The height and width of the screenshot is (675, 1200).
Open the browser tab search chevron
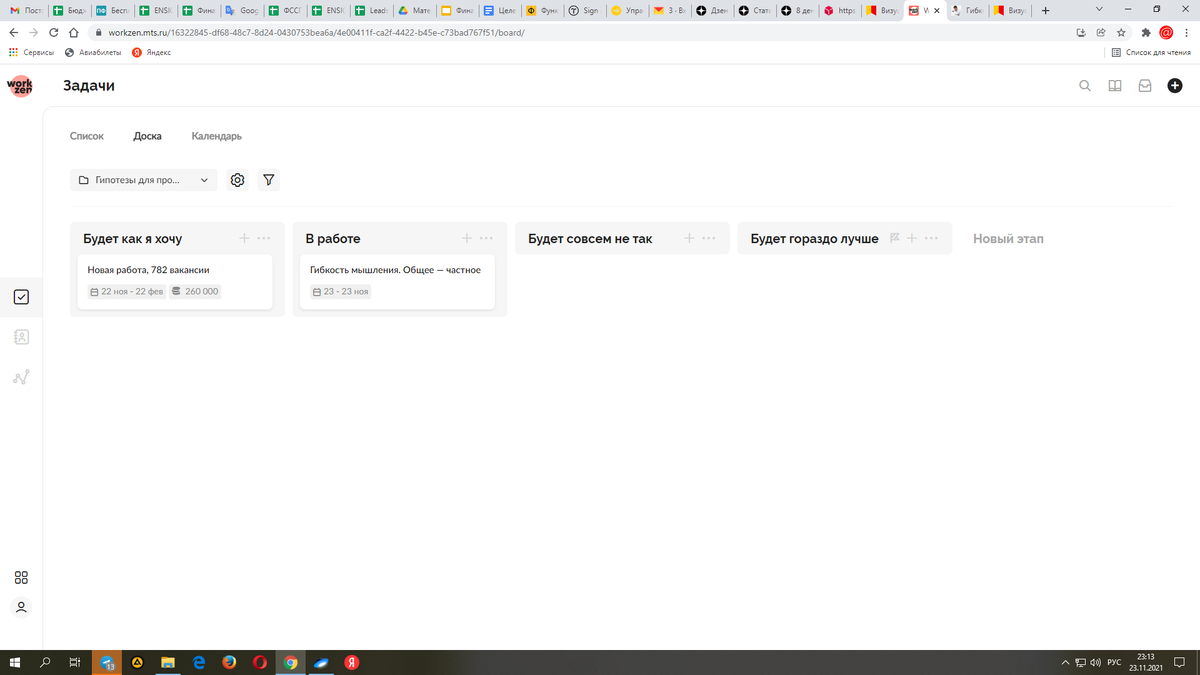tap(1099, 10)
